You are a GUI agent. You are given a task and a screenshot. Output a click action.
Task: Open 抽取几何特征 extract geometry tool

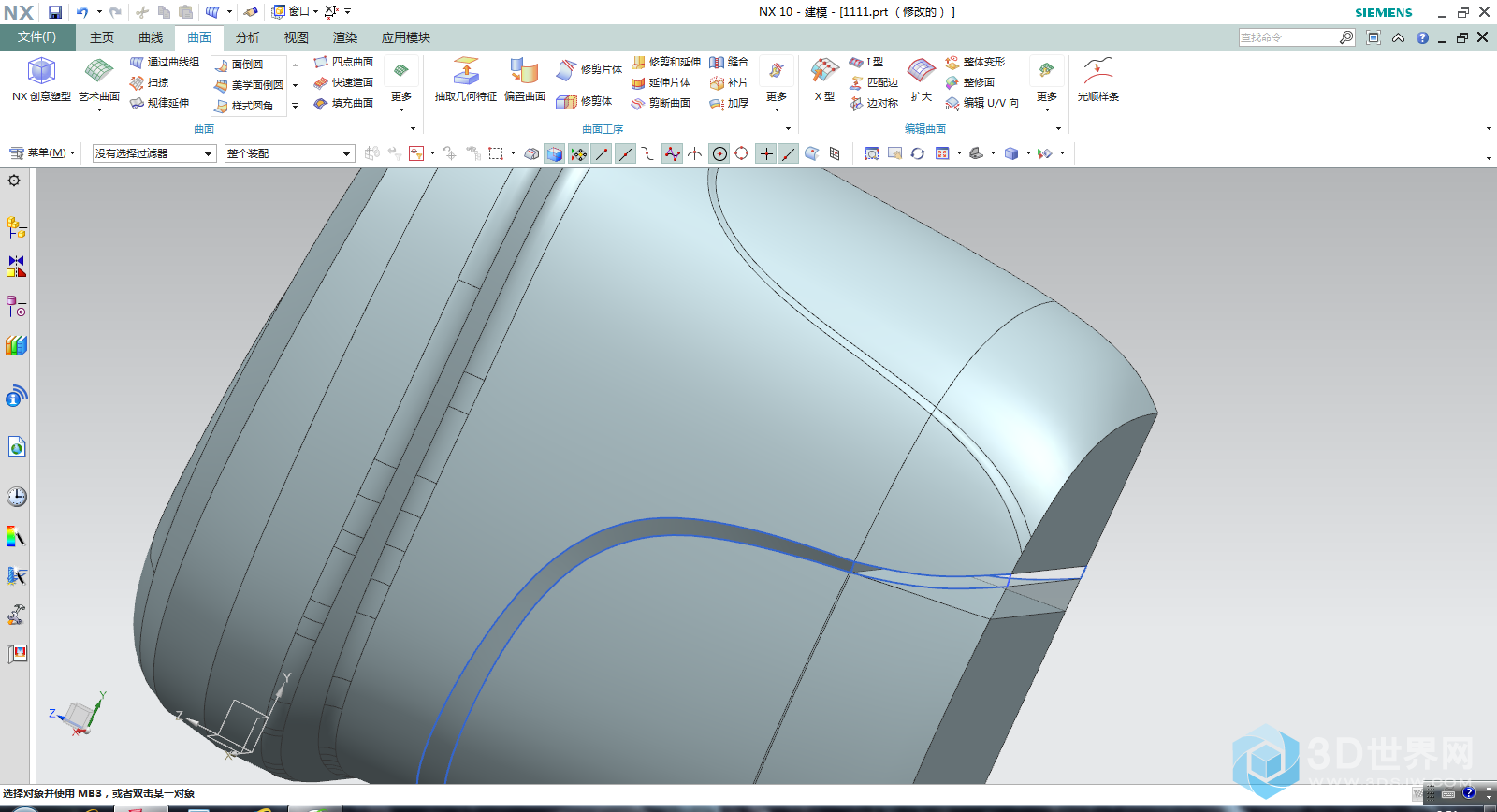point(466,79)
